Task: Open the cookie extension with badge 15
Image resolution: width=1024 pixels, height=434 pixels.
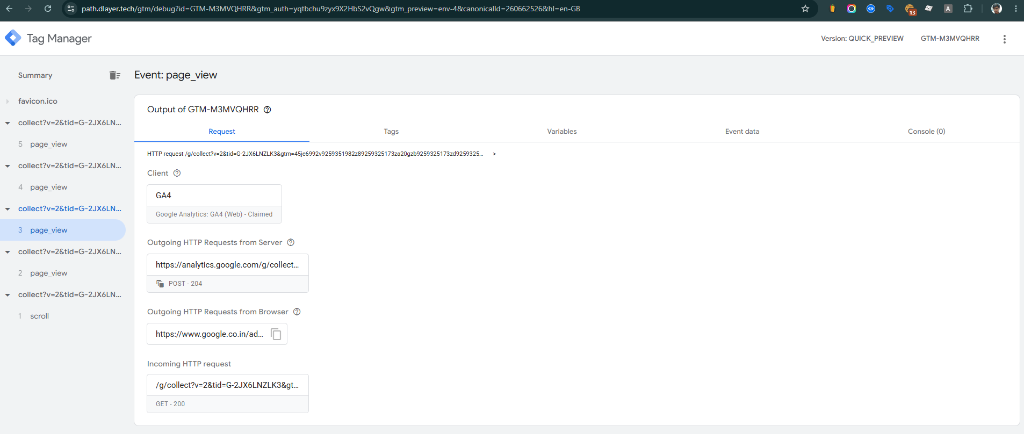Action: coord(910,9)
